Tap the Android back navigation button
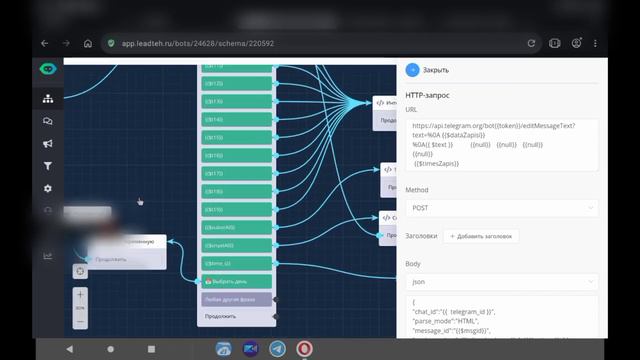This screenshot has height=360, width=640. [x=70, y=349]
